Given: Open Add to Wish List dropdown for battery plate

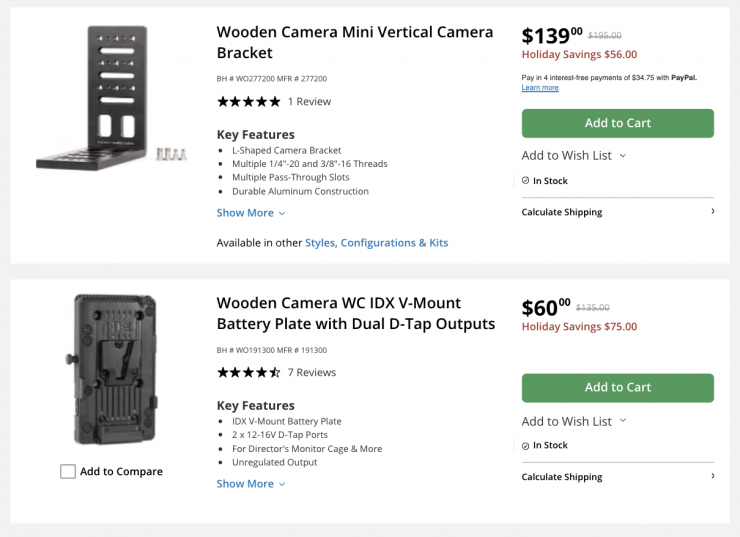Looking at the screenshot, I should pos(574,421).
